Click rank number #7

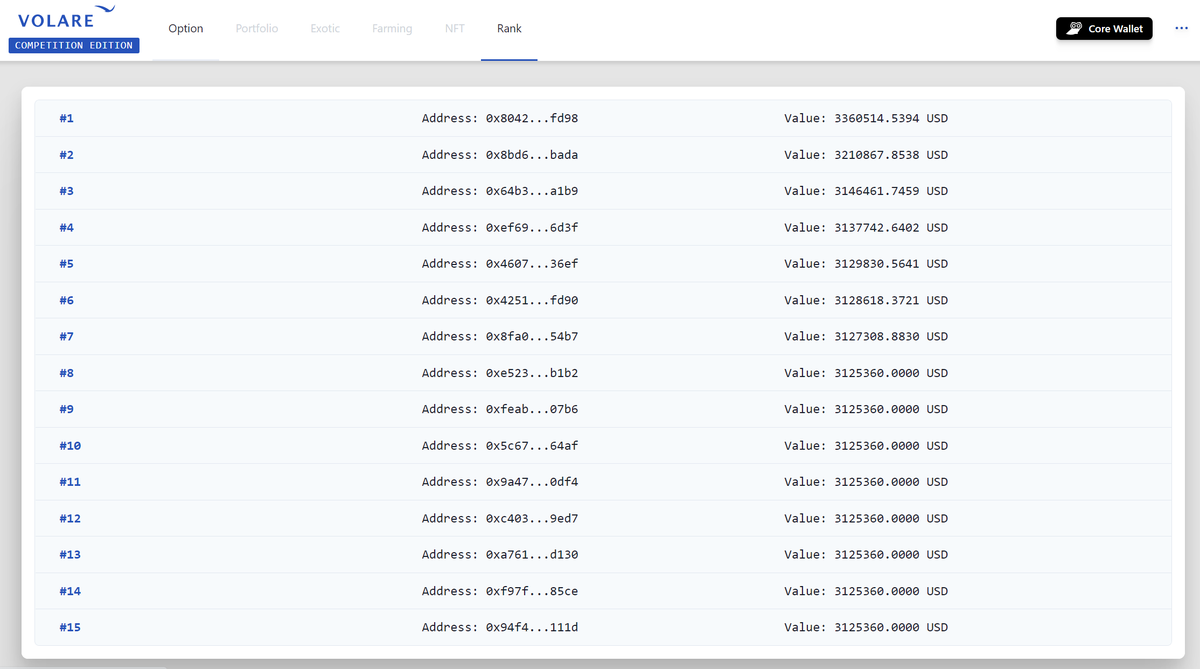pos(67,336)
